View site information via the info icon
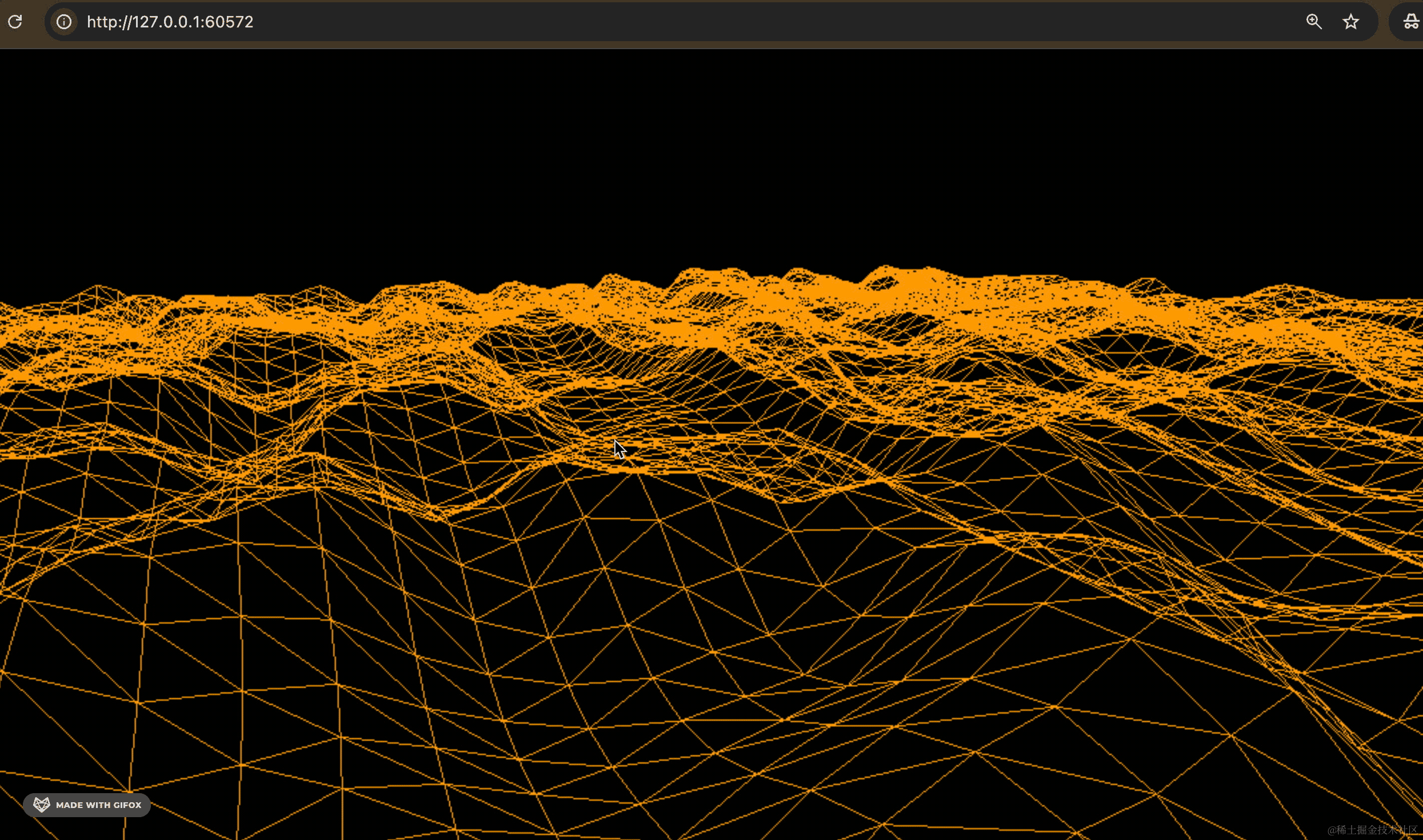 click(x=64, y=22)
